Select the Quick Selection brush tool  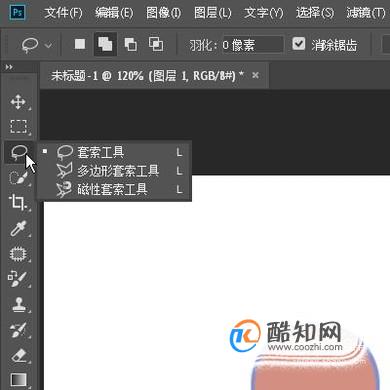18,177
